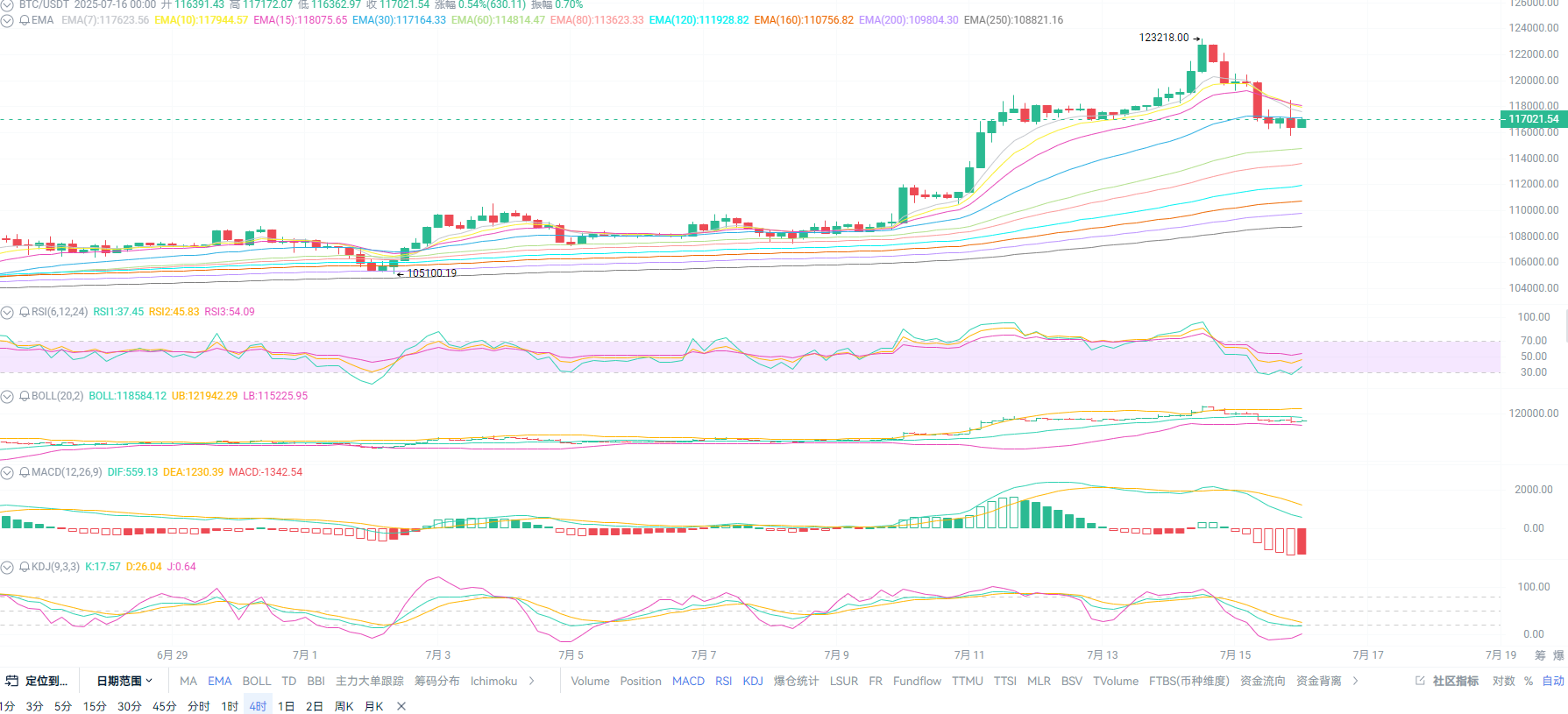
Task: Select the 分时 time-sharing tab
Action: tap(199, 706)
